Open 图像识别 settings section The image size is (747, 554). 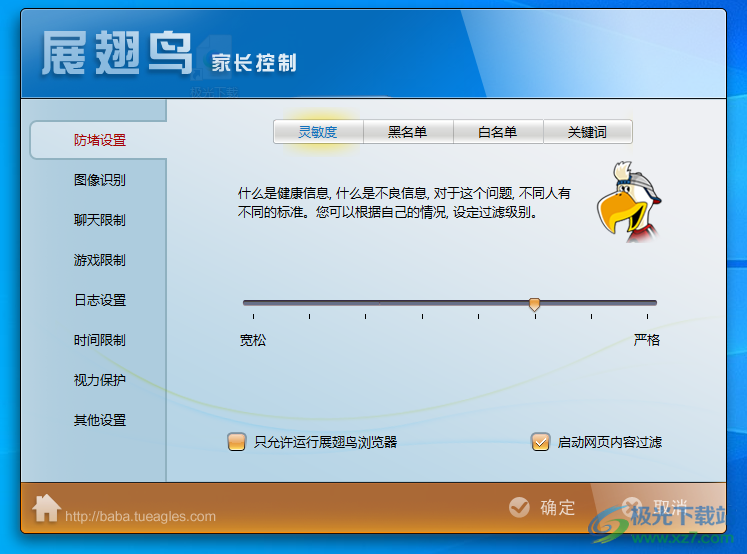(x=100, y=180)
